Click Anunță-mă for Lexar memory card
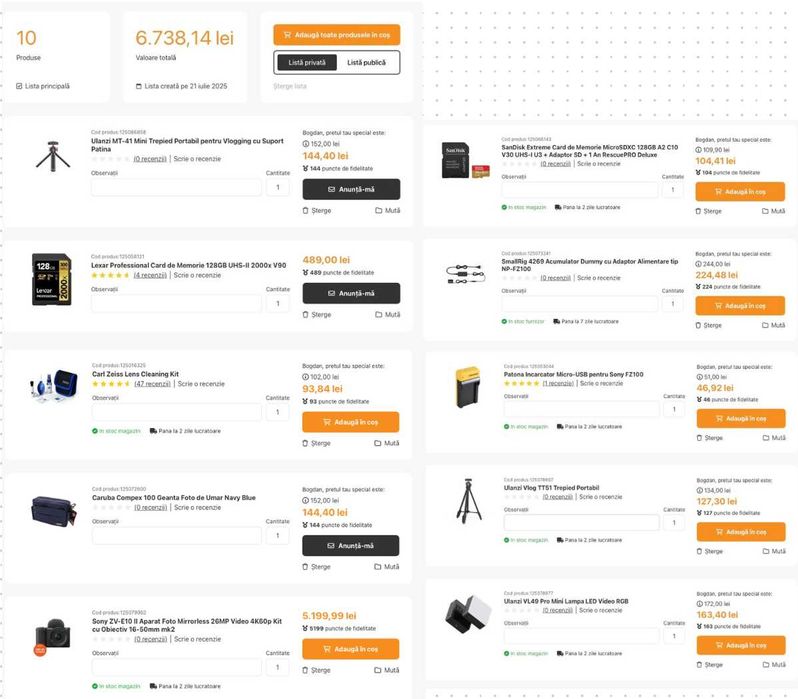 [x=350, y=293]
